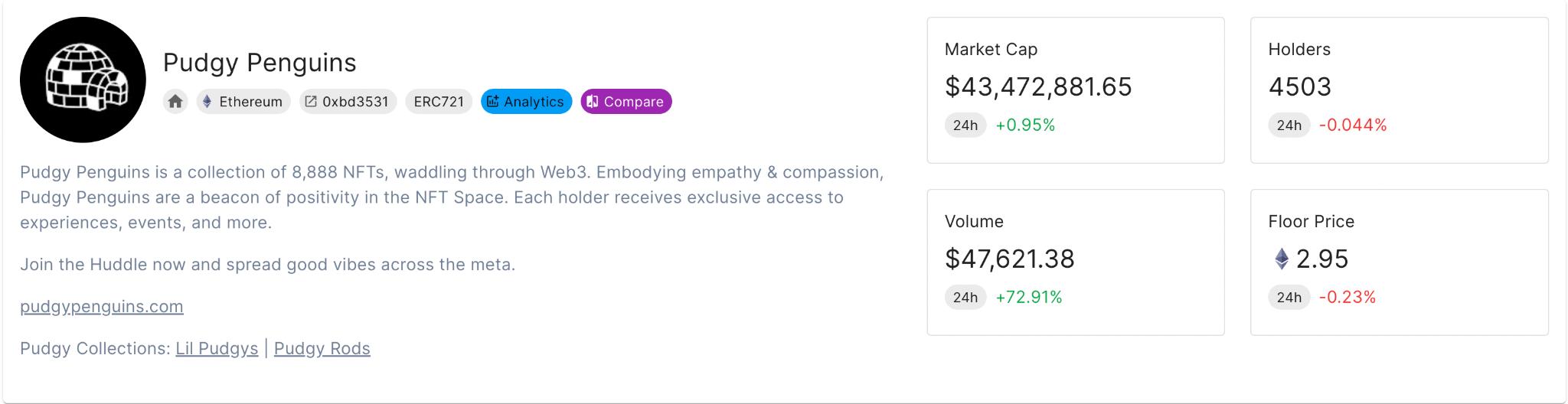
Task: Click the external link icon beside 0xbd3531
Action: (311, 102)
